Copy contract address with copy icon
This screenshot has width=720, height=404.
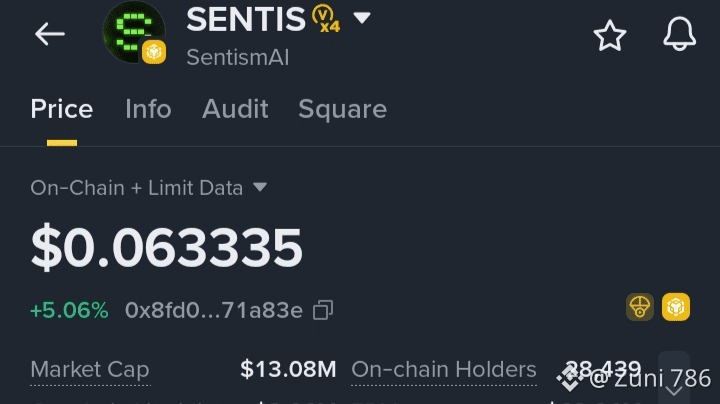(x=322, y=310)
